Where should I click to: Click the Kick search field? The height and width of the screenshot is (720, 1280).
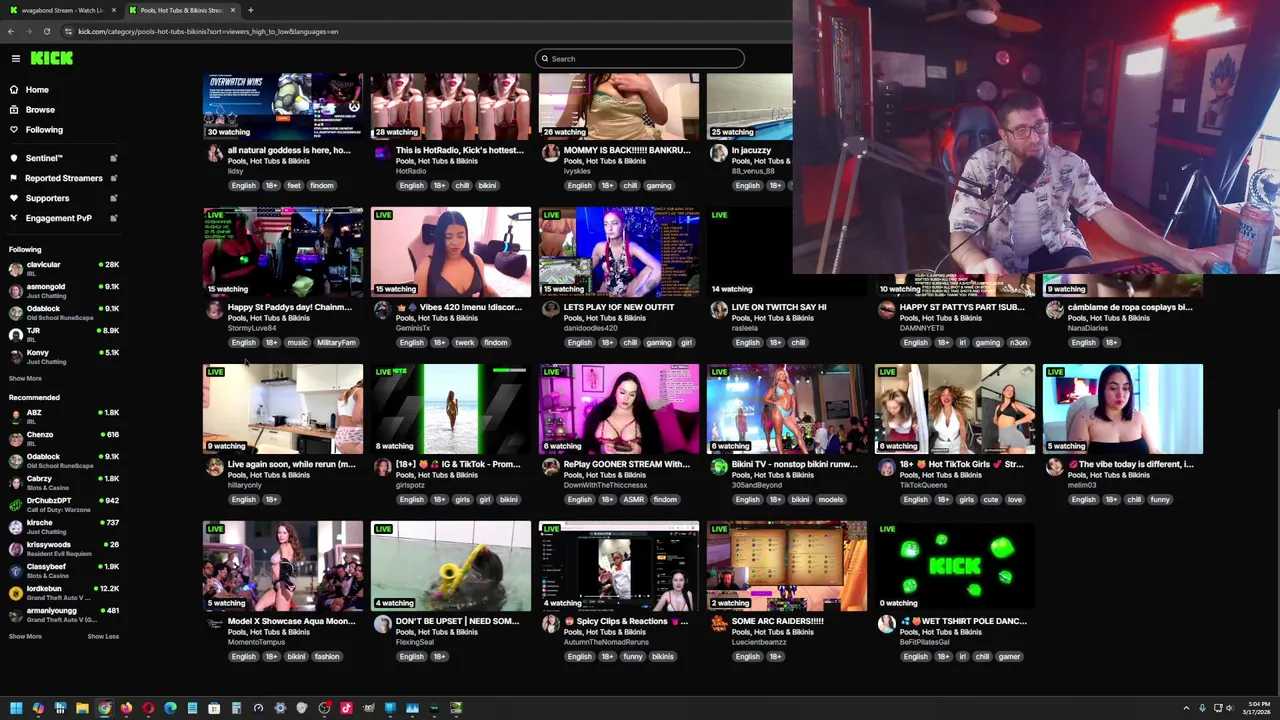[640, 59]
